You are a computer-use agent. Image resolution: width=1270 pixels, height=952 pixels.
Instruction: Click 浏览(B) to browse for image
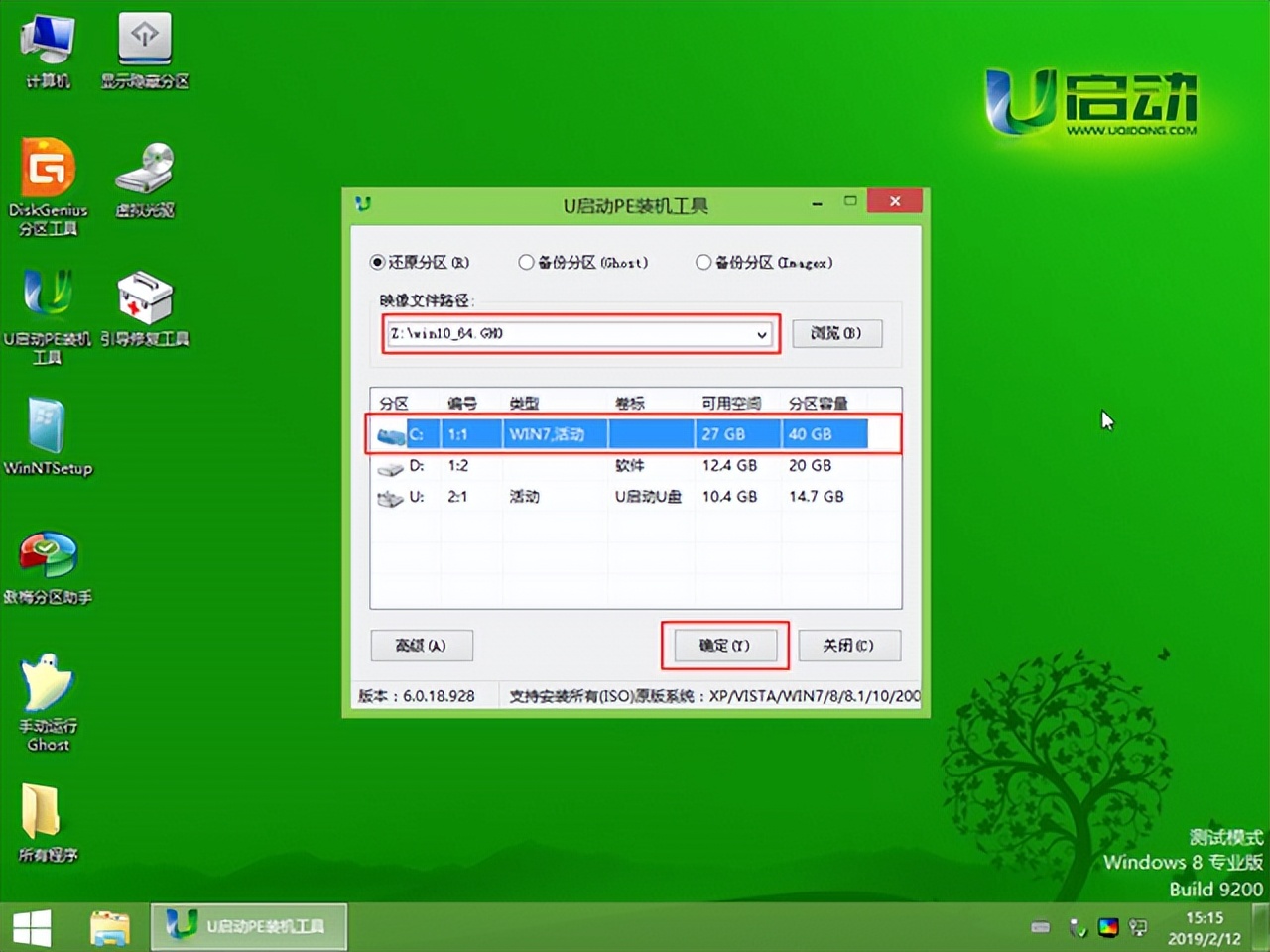tap(836, 333)
